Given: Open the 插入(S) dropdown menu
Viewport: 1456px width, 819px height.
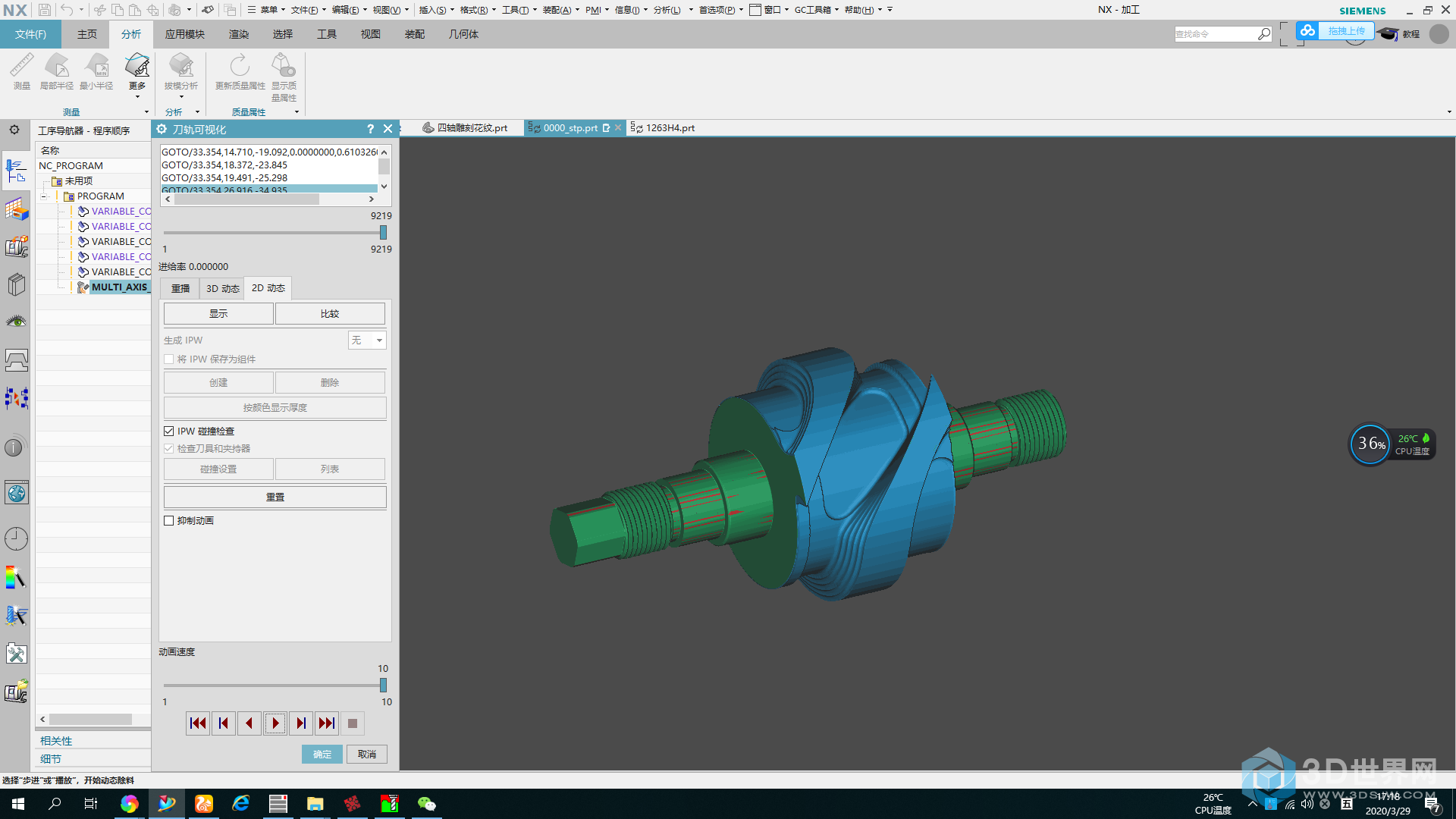Looking at the screenshot, I should [437, 10].
